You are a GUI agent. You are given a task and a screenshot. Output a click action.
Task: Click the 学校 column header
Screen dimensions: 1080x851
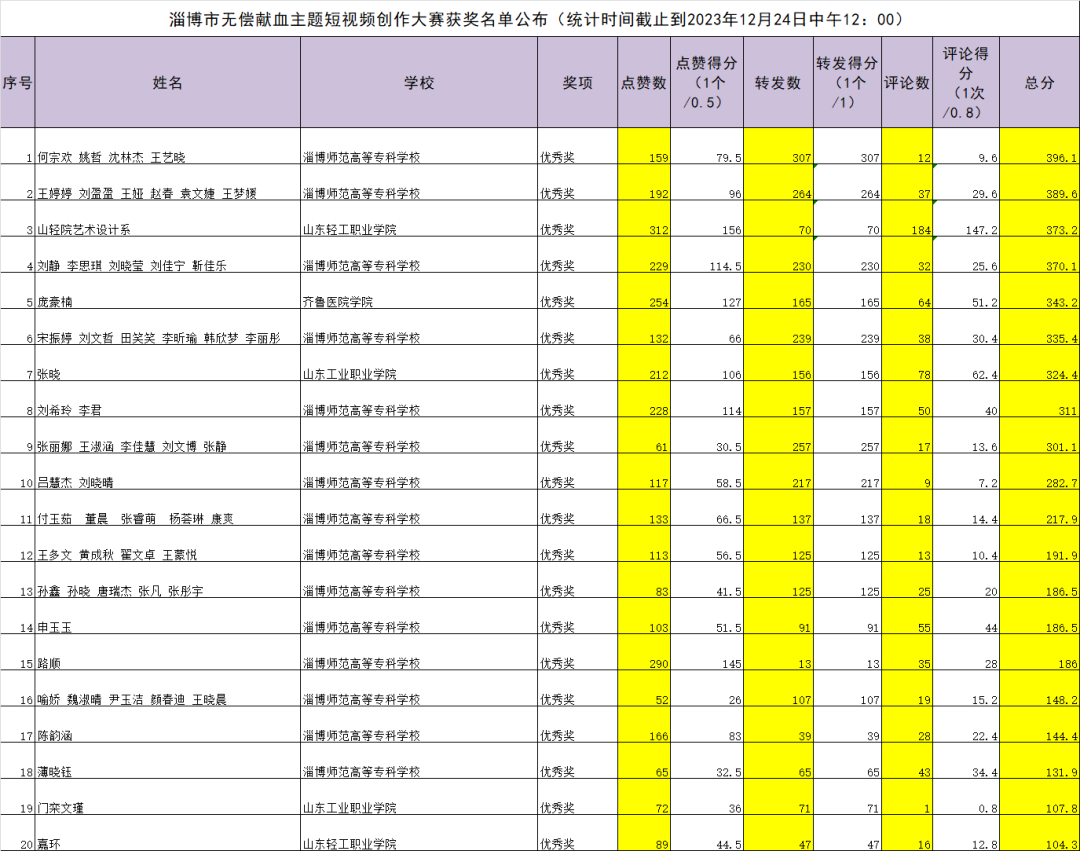(x=419, y=83)
